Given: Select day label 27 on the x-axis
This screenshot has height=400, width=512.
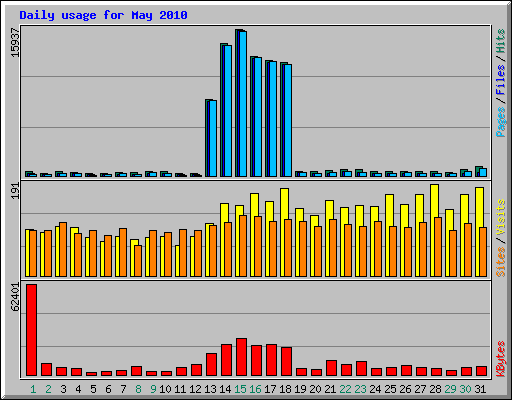Looking at the screenshot, I should (x=420, y=389).
